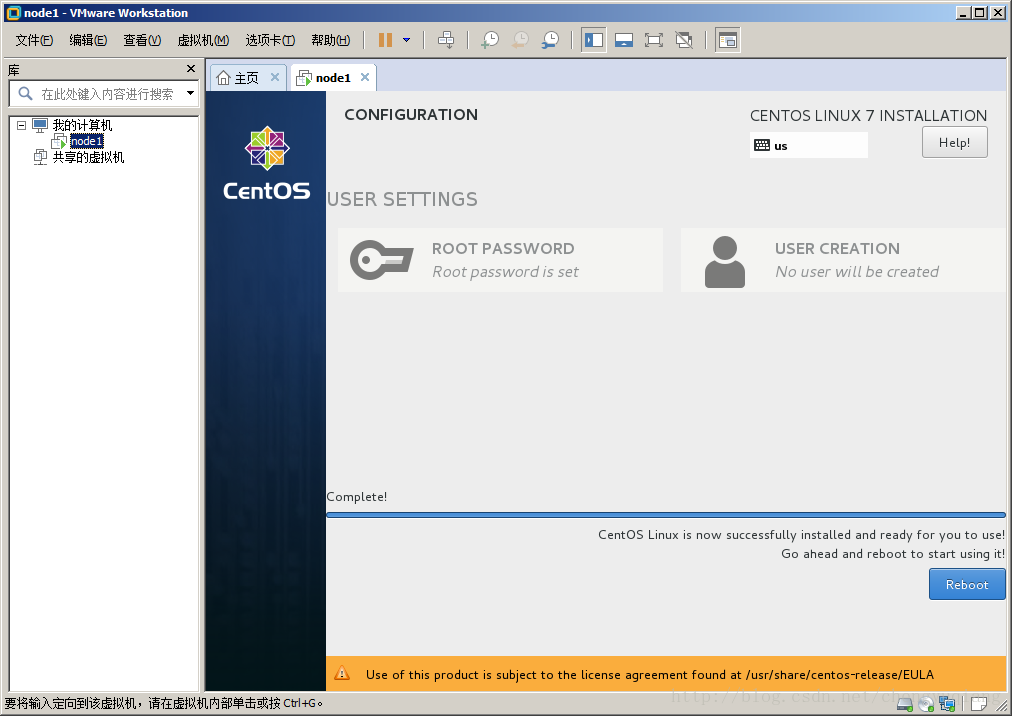Toggle the console view icon
The height and width of the screenshot is (716, 1012).
727,40
